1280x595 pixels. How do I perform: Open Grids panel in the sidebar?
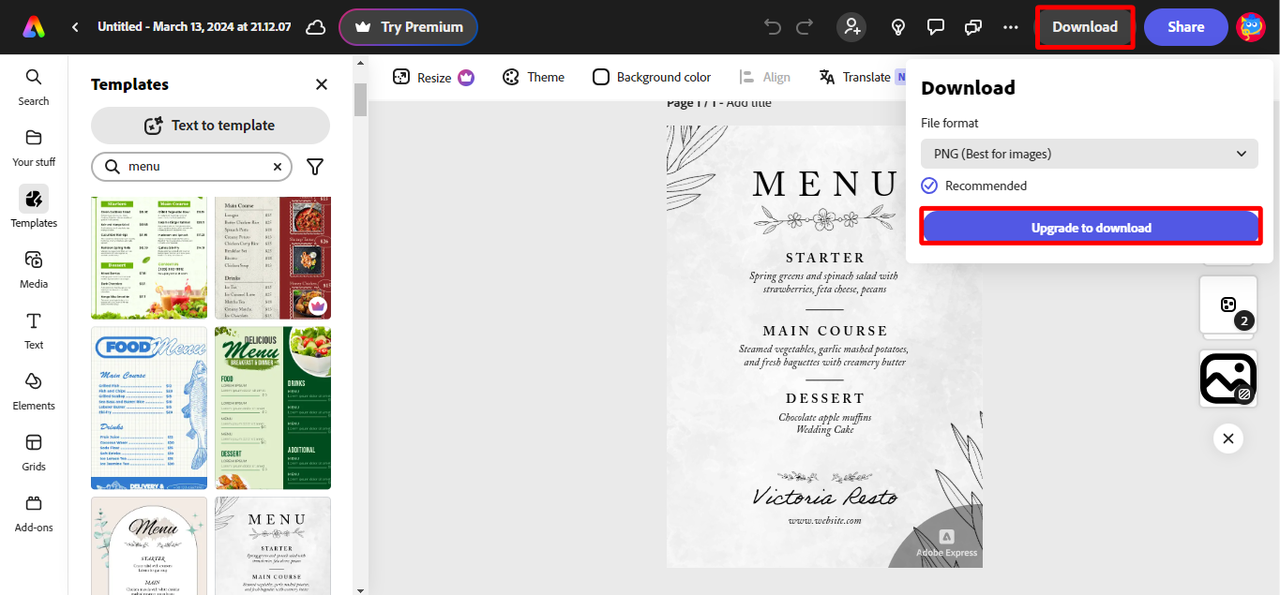pos(33,453)
